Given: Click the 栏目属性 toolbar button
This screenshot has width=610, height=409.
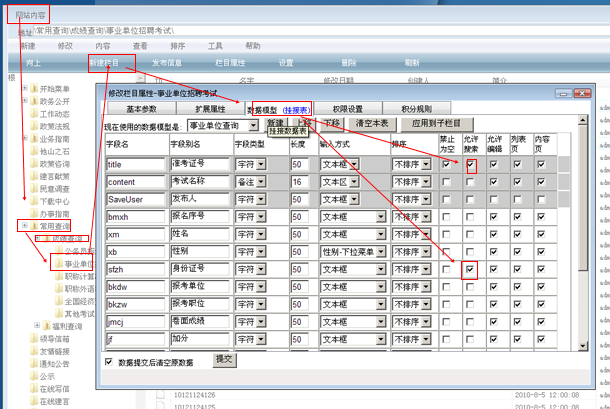Looking at the screenshot, I should pyautogui.click(x=230, y=63).
